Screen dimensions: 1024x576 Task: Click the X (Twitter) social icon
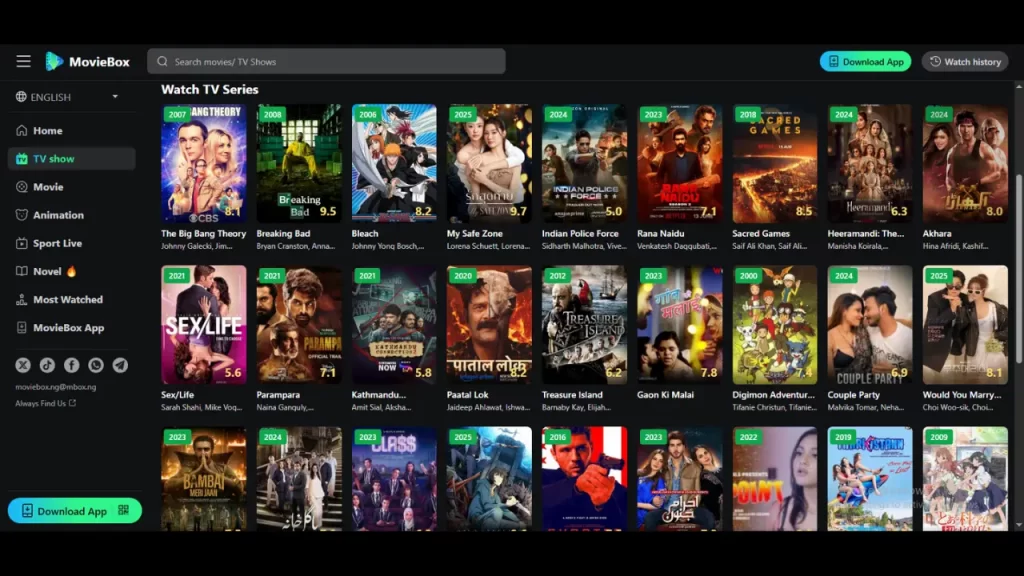[x=23, y=365]
